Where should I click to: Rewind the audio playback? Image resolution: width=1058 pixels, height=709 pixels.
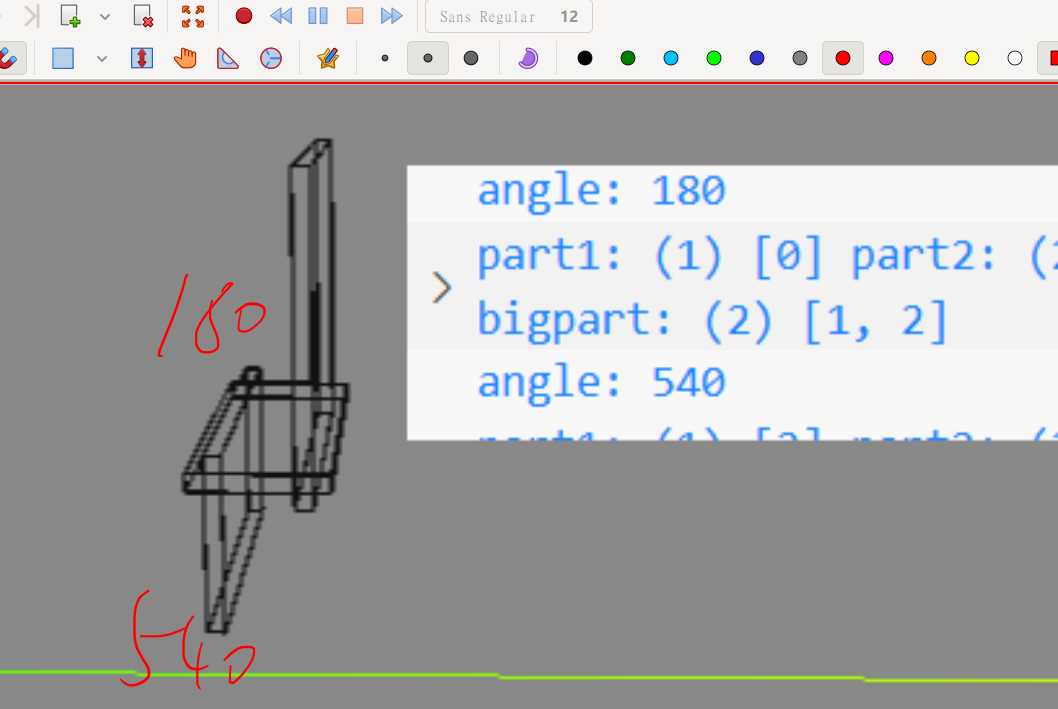(x=281, y=16)
